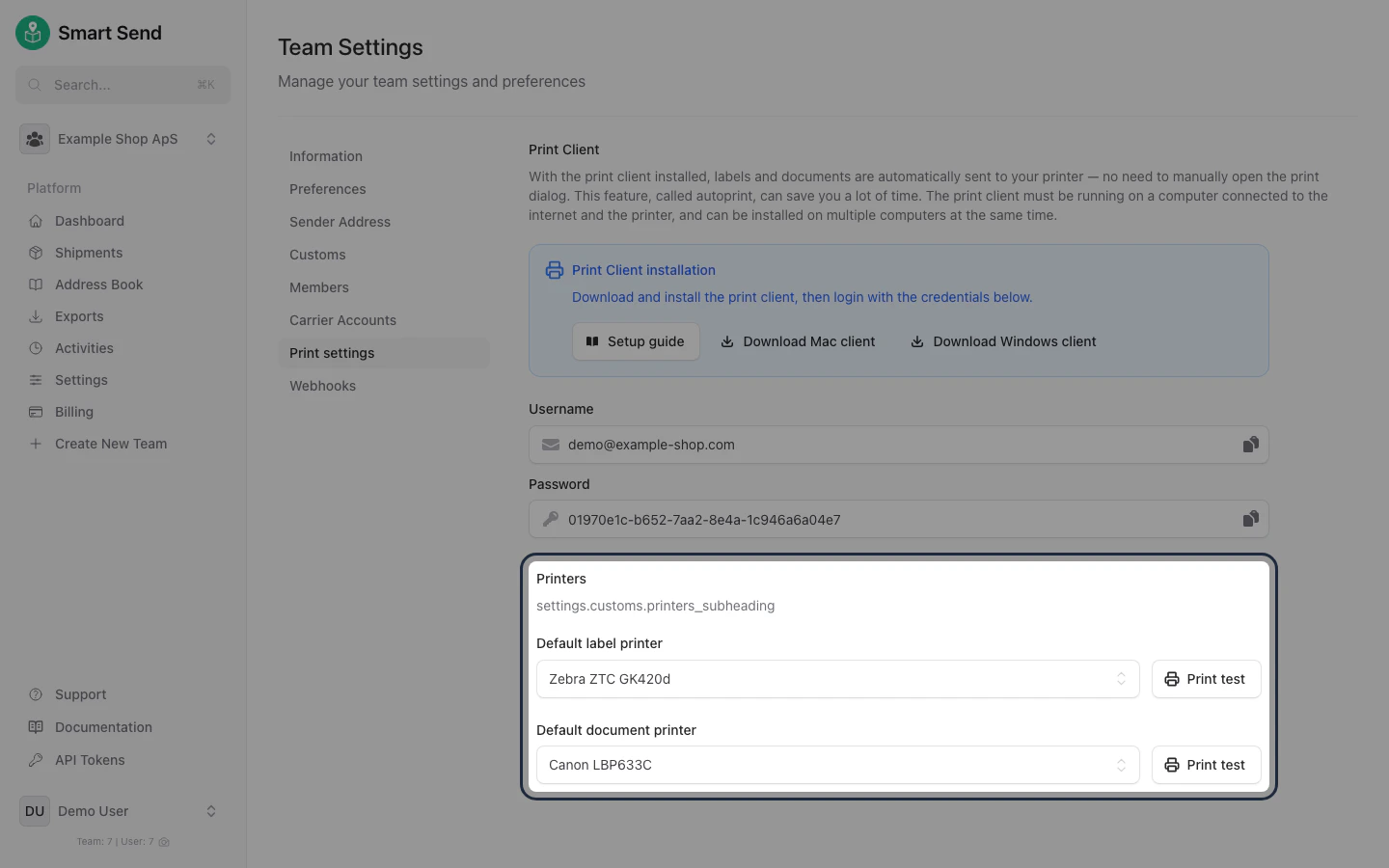This screenshot has height=868, width=1389.
Task: Open the default document printer dropdown
Action: 837,765
